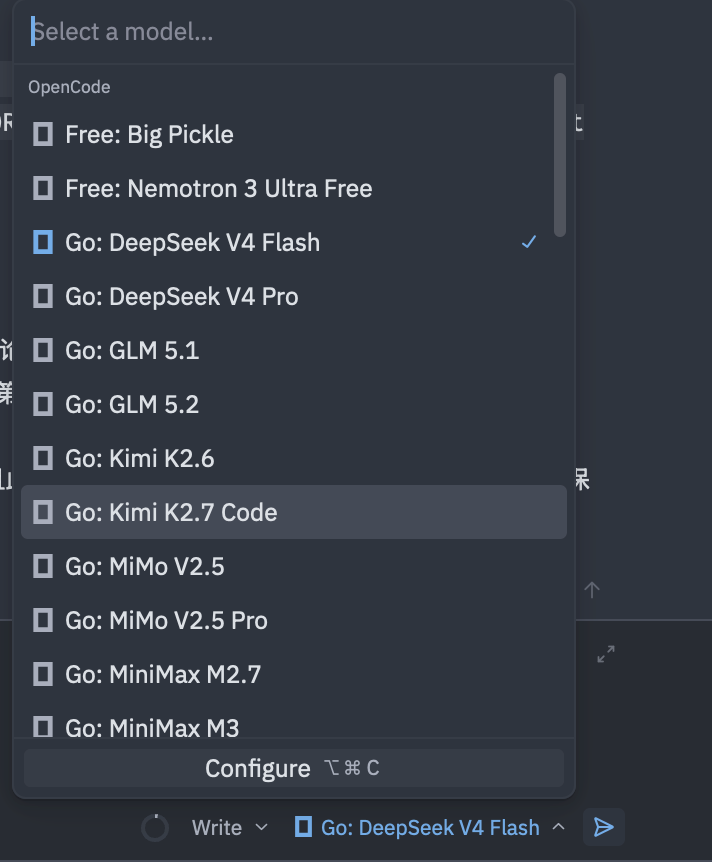Click the circular progress indicator icon

(x=155, y=827)
